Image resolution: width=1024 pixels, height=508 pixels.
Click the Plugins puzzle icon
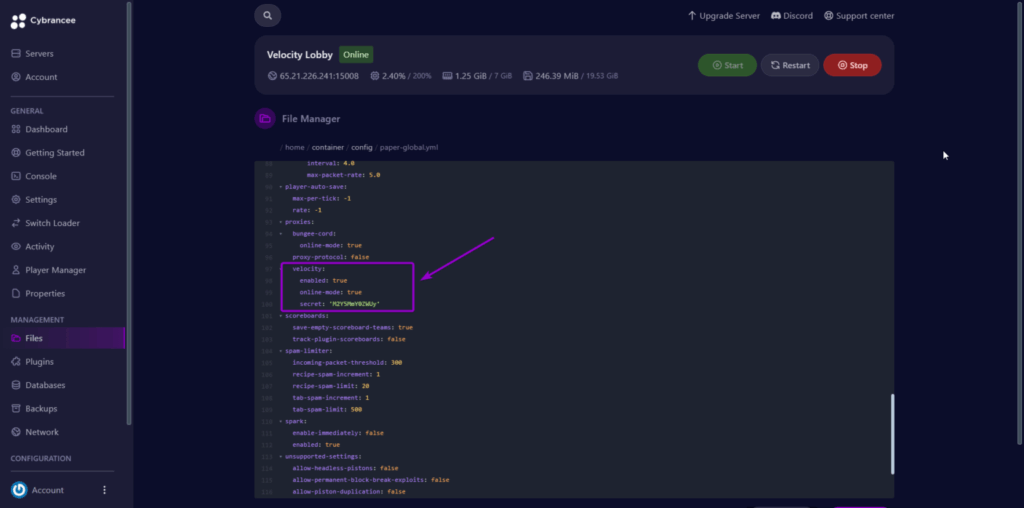16,362
